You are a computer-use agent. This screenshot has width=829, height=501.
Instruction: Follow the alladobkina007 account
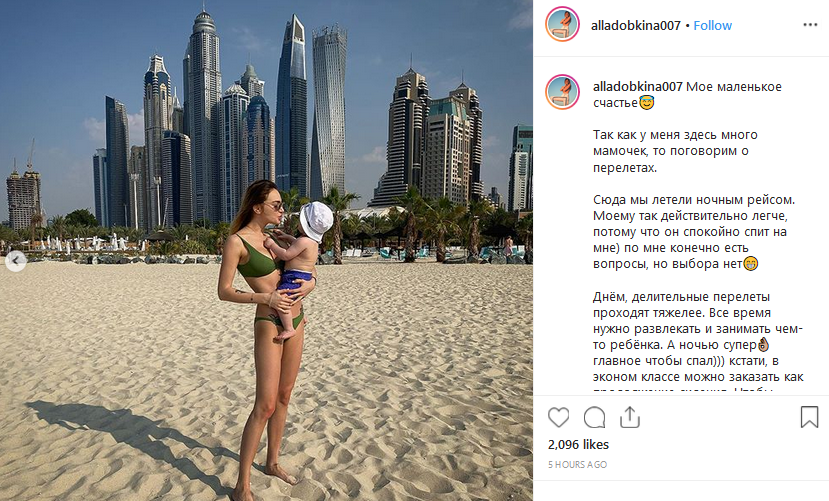pos(712,25)
